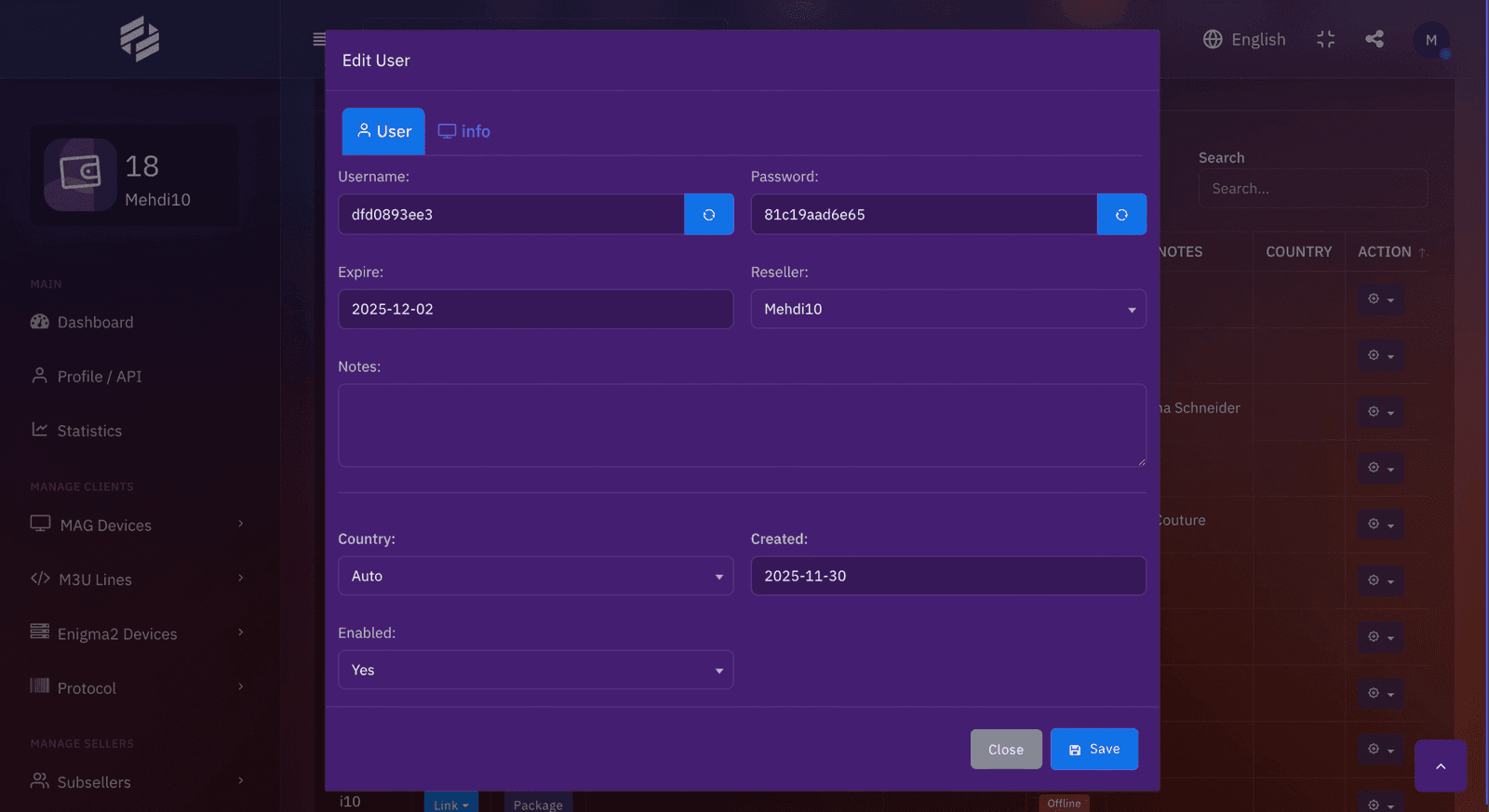Click the Subsellers people icon
The width and height of the screenshot is (1489, 812).
[40, 780]
